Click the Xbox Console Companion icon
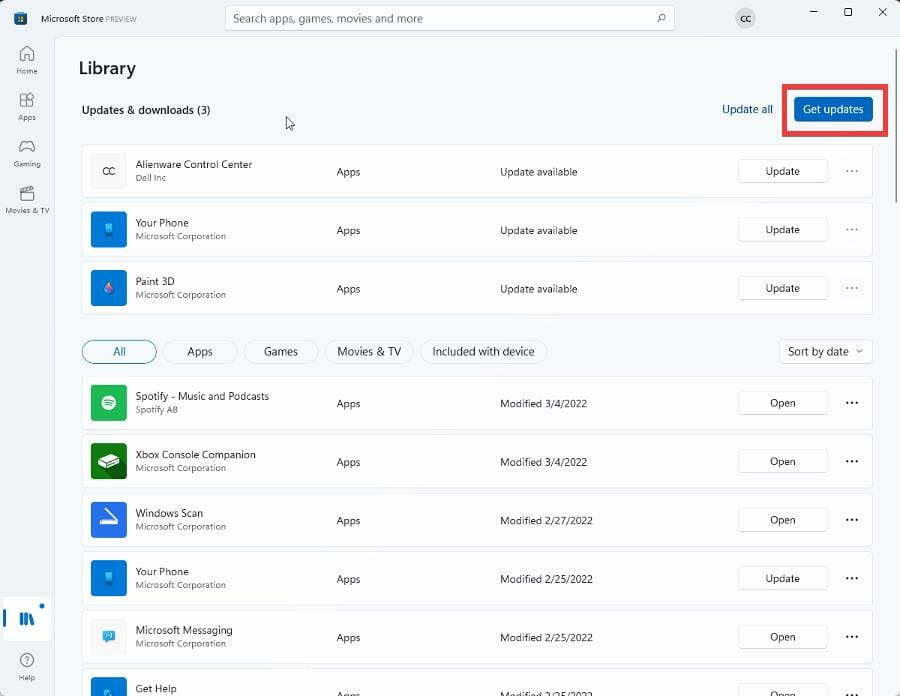This screenshot has width=900, height=696. tap(108, 461)
